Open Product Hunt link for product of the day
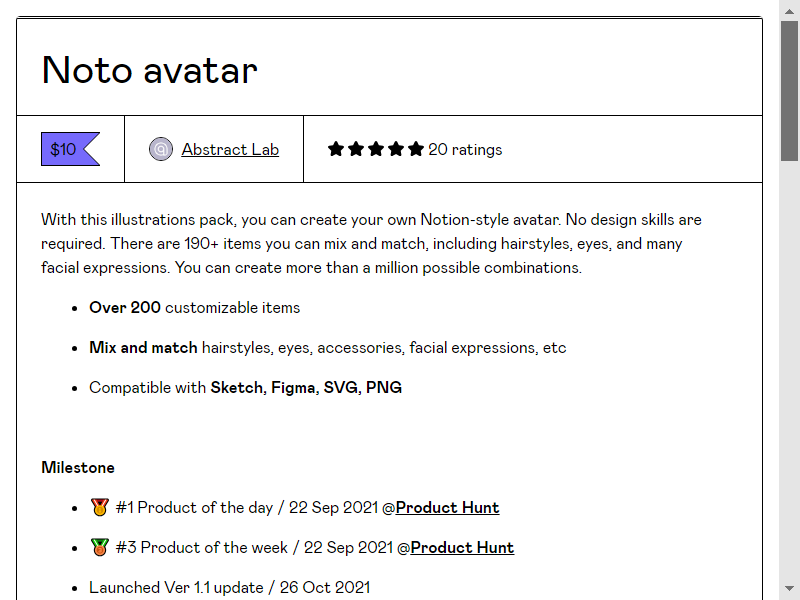 point(447,508)
